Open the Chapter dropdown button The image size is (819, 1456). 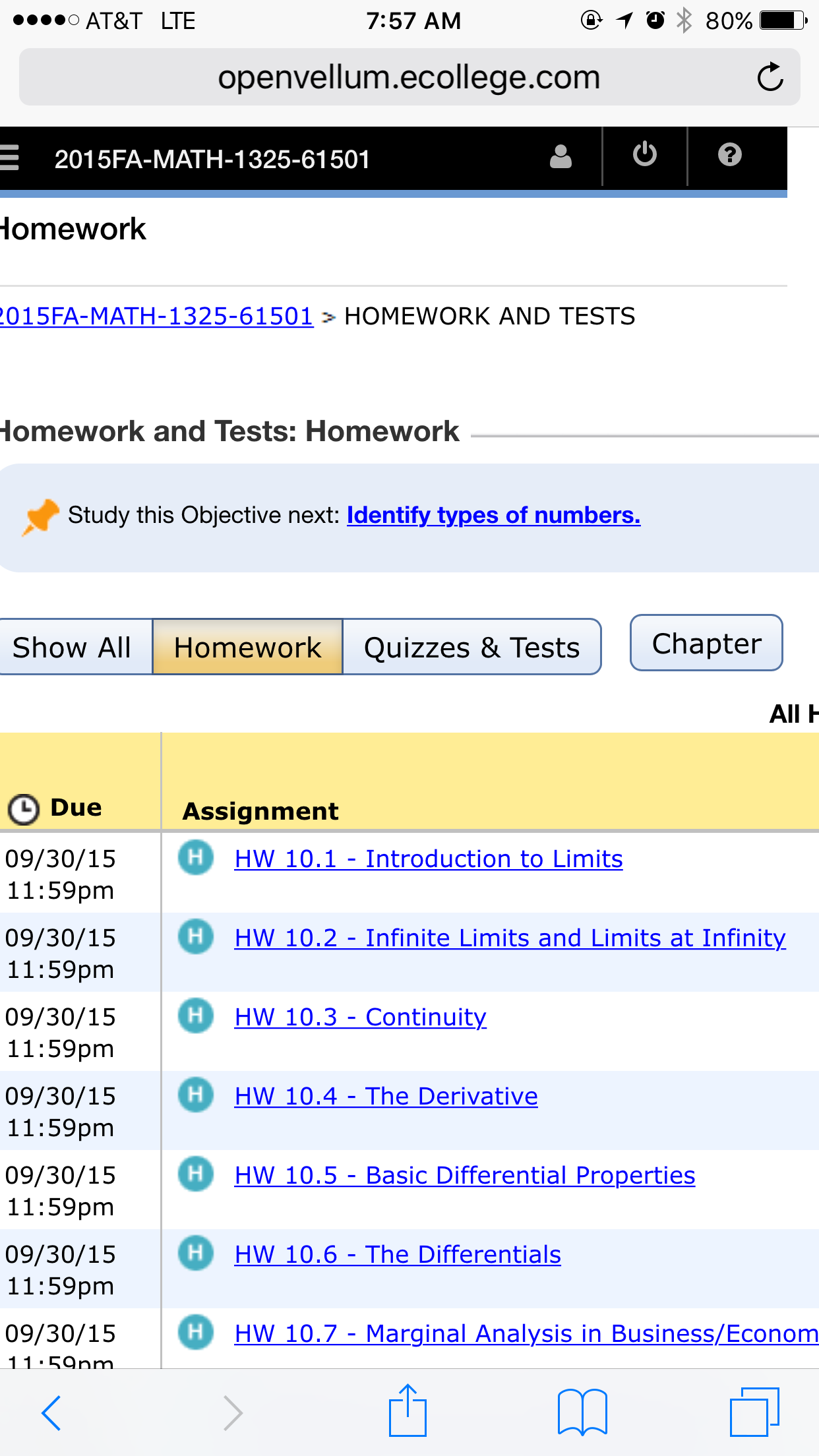[706, 643]
